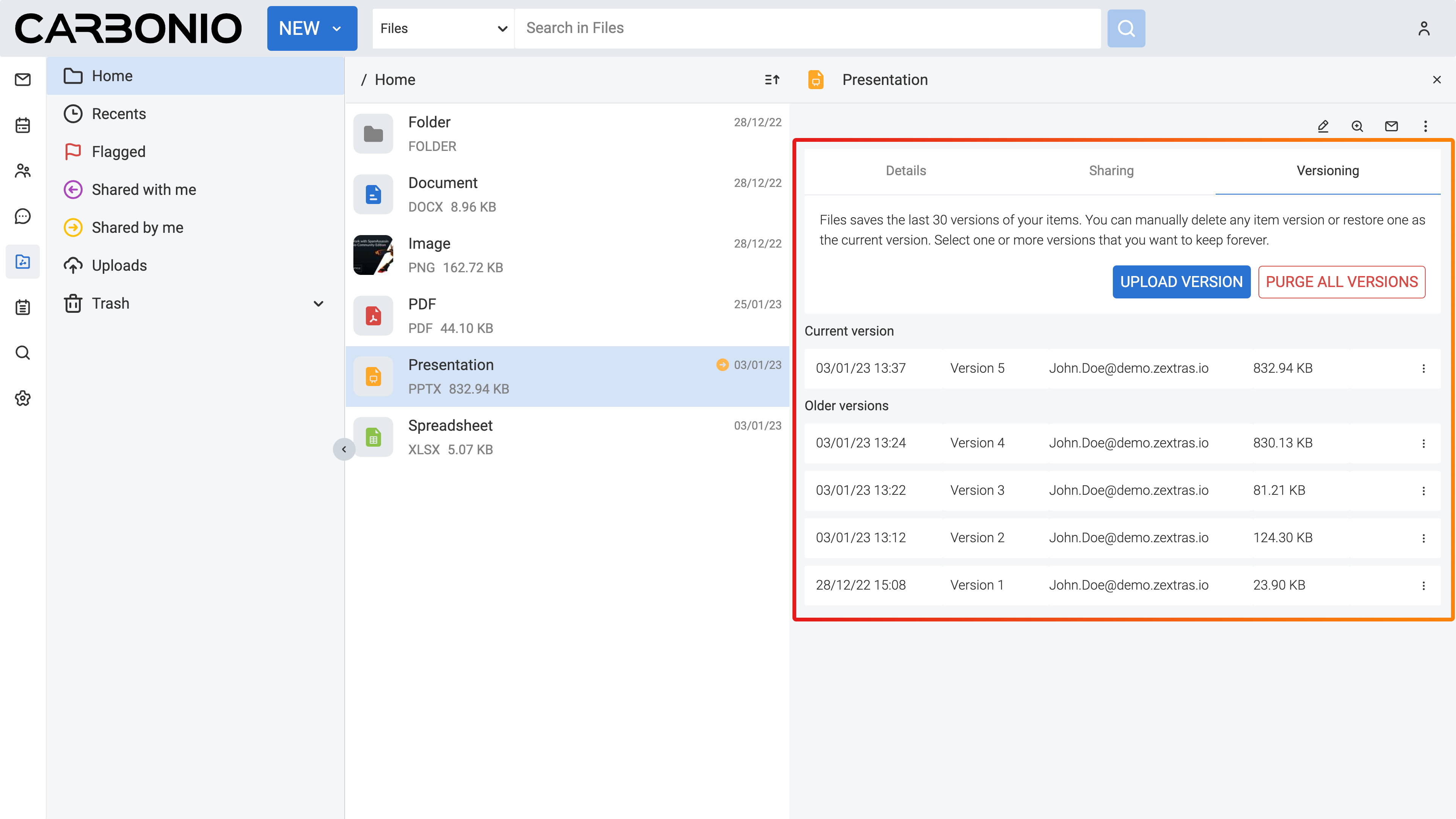Switch to the Sharing tab
The image size is (1456, 819).
point(1111,171)
